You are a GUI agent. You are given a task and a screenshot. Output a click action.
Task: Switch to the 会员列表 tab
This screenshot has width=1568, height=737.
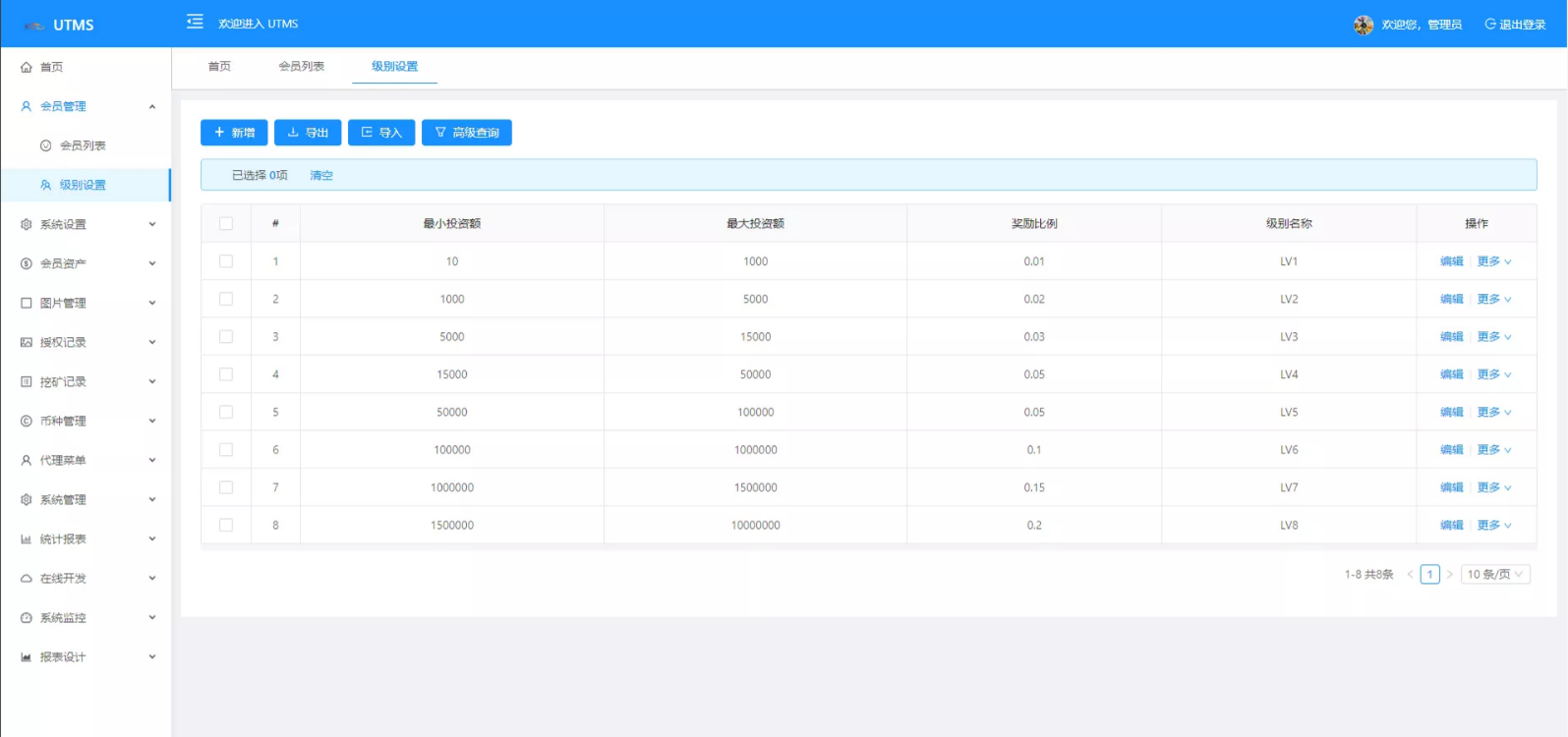pos(301,66)
